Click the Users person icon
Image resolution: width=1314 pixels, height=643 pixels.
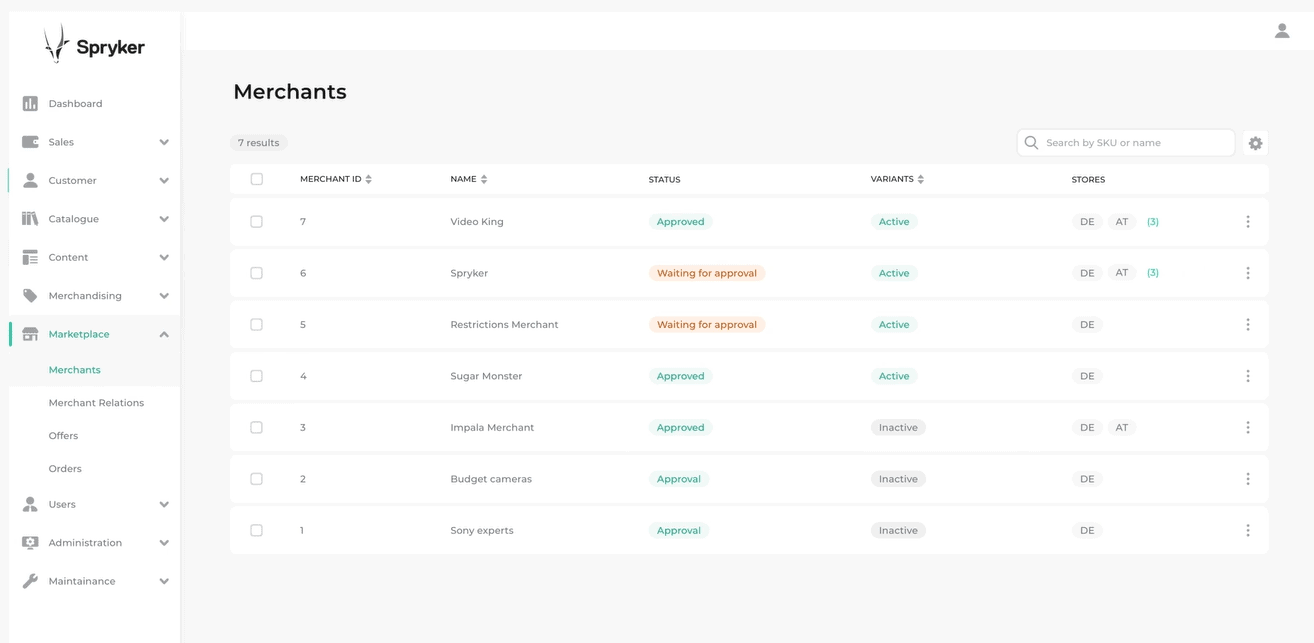pyautogui.click(x=30, y=504)
